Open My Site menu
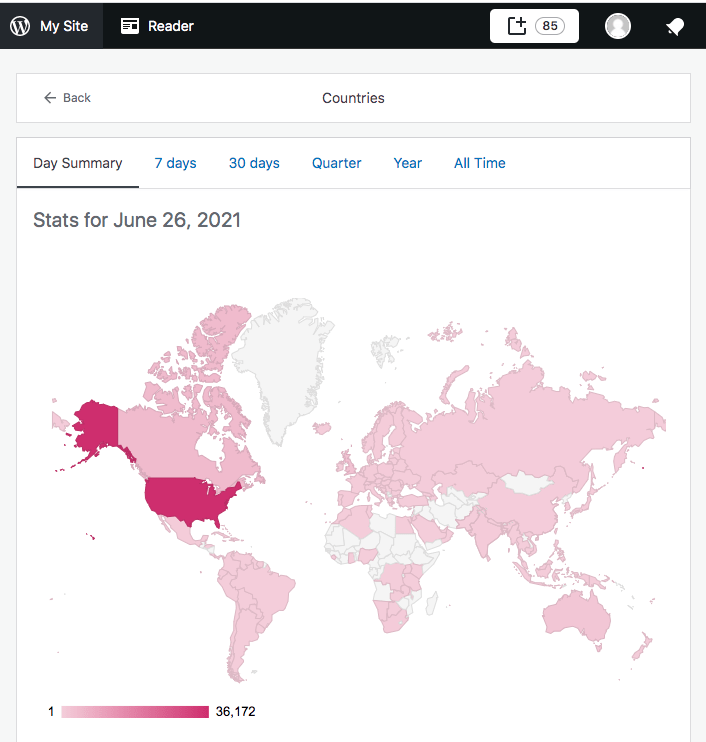This screenshot has width=706, height=742. (64, 26)
